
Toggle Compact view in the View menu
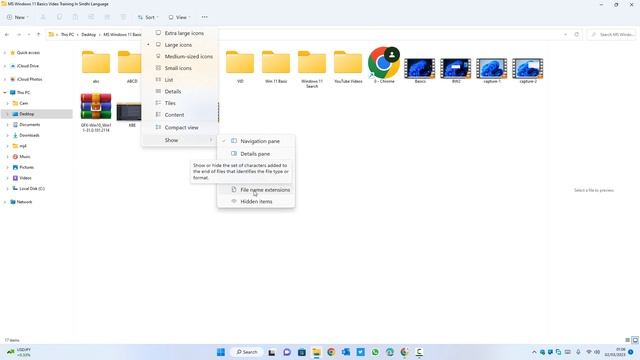click(x=180, y=127)
